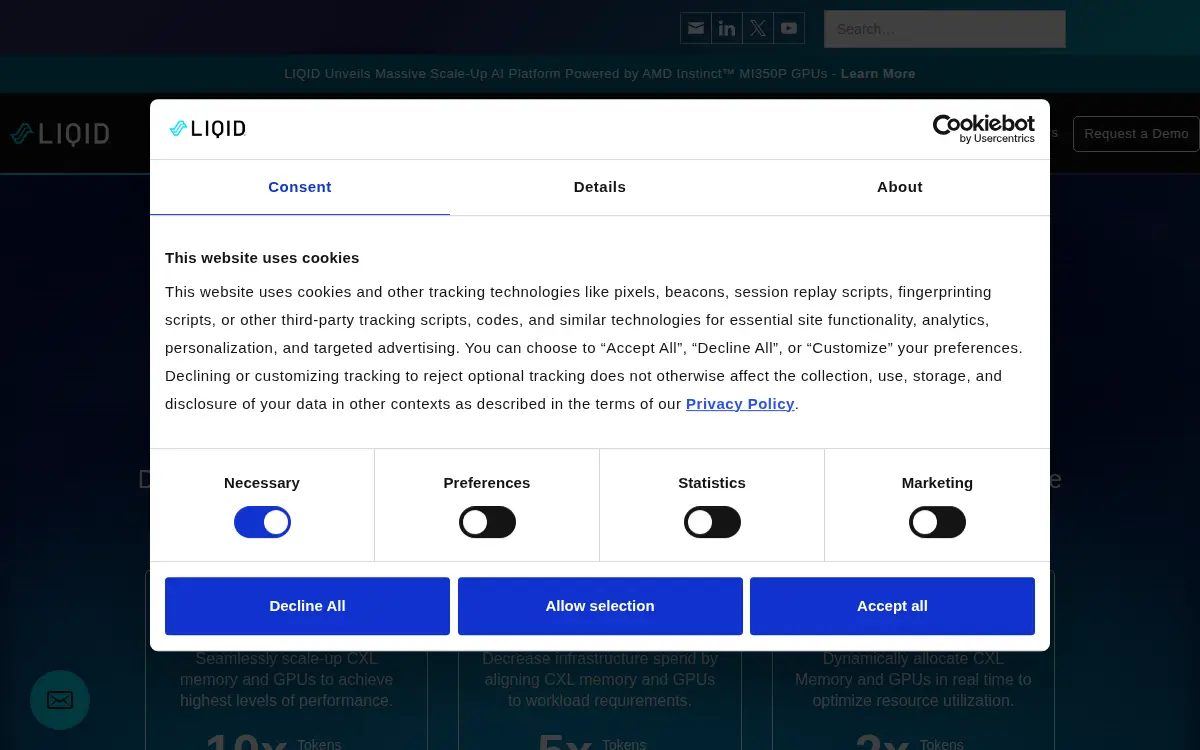Click Learn More in announcement banner
Screen dimensions: 1200x750
(878, 74)
